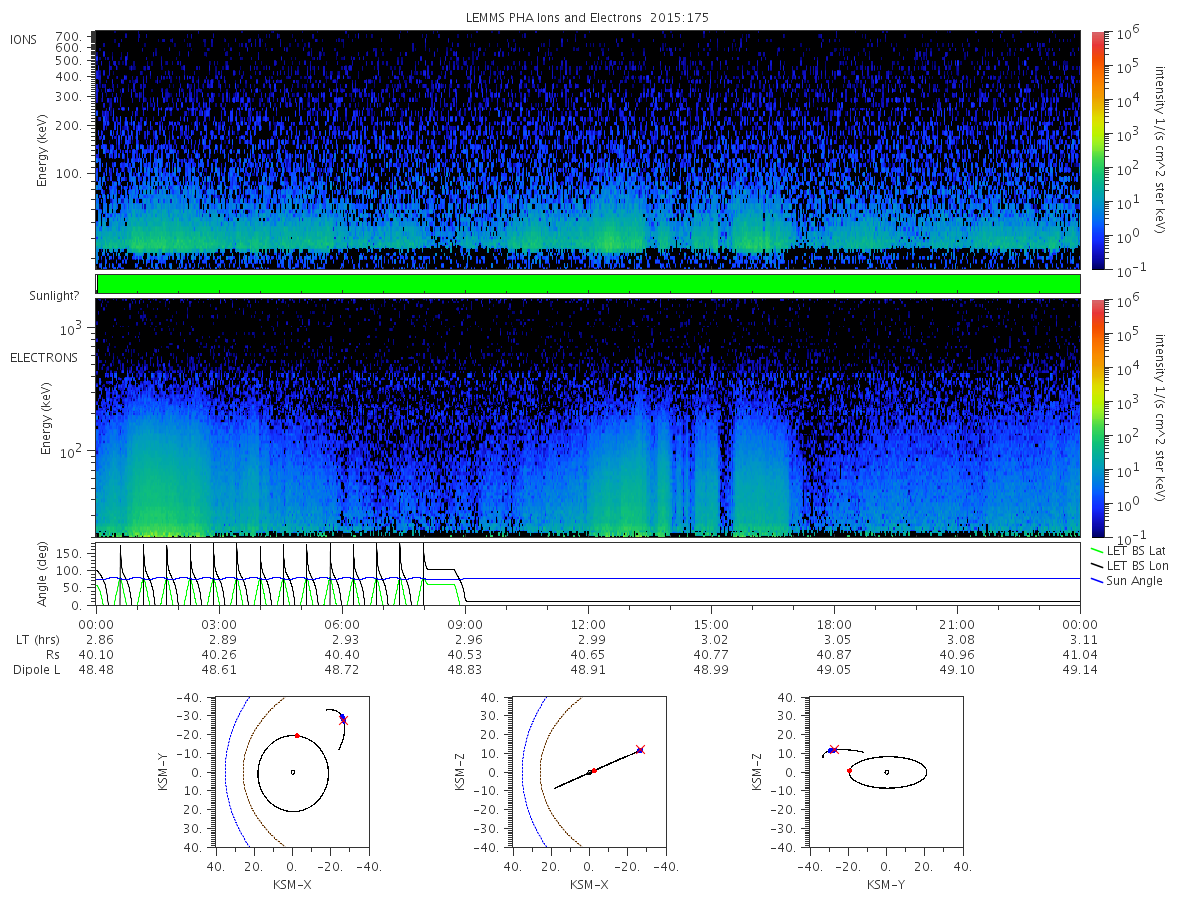1200x900 pixels.
Task: Click the 'Rs' row label
Action: [54, 654]
